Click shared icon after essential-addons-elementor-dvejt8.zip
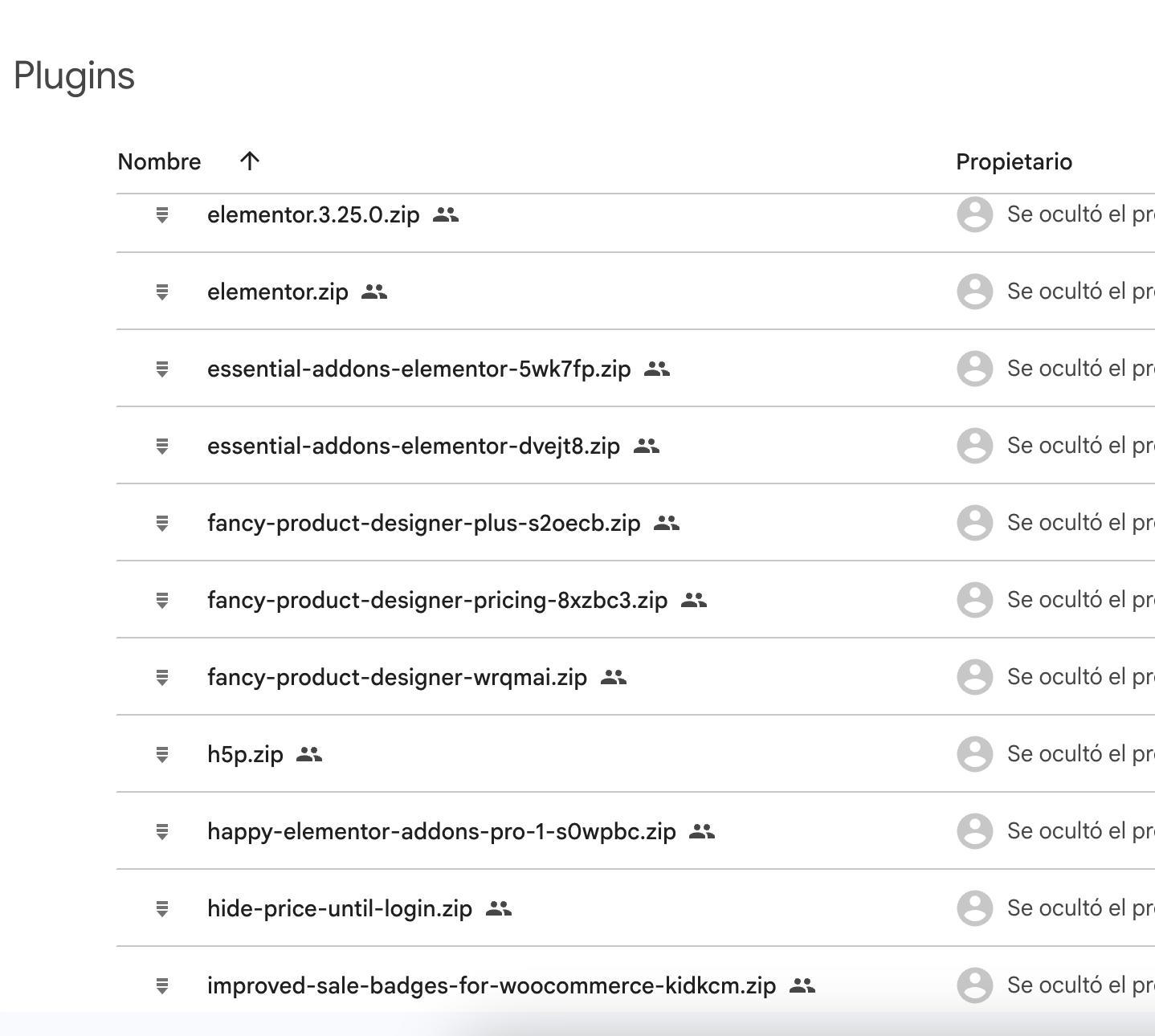The image size is (1155, 1036). pos(647,447)
